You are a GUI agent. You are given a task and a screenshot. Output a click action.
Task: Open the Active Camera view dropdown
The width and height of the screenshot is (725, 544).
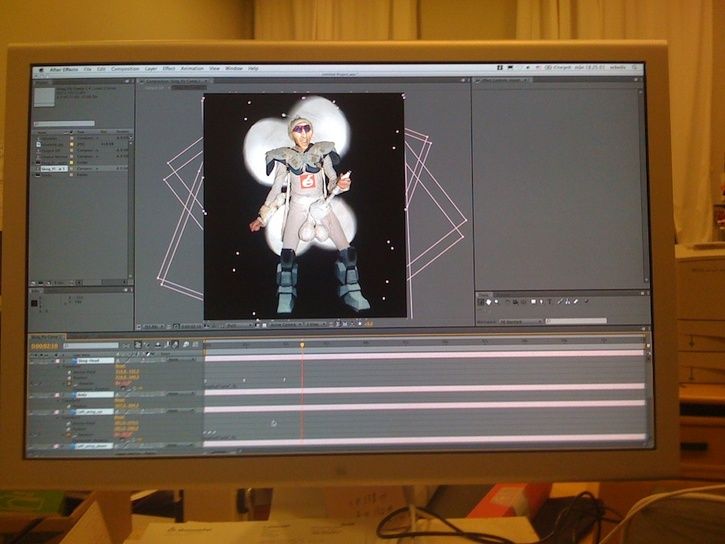(283, 324)
